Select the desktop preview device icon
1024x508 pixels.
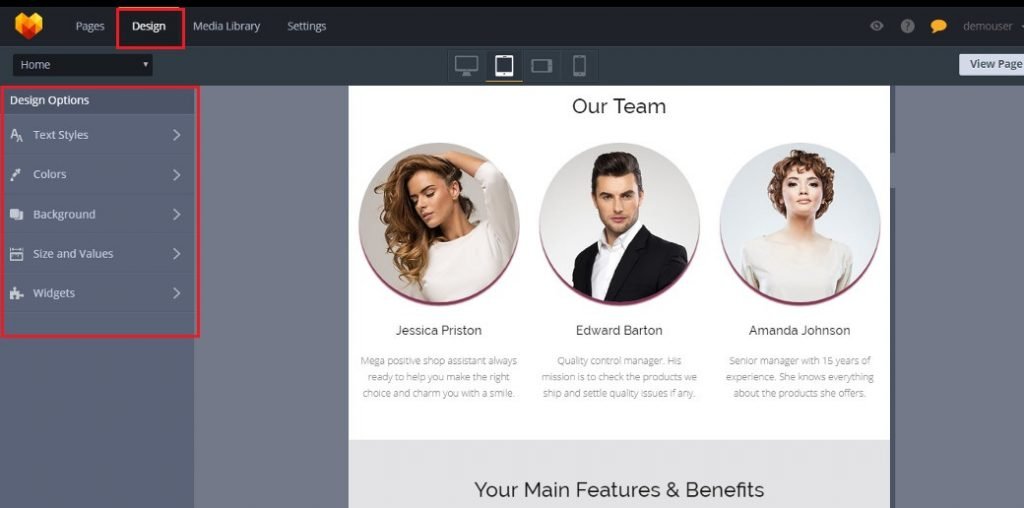tap(466, 65)
